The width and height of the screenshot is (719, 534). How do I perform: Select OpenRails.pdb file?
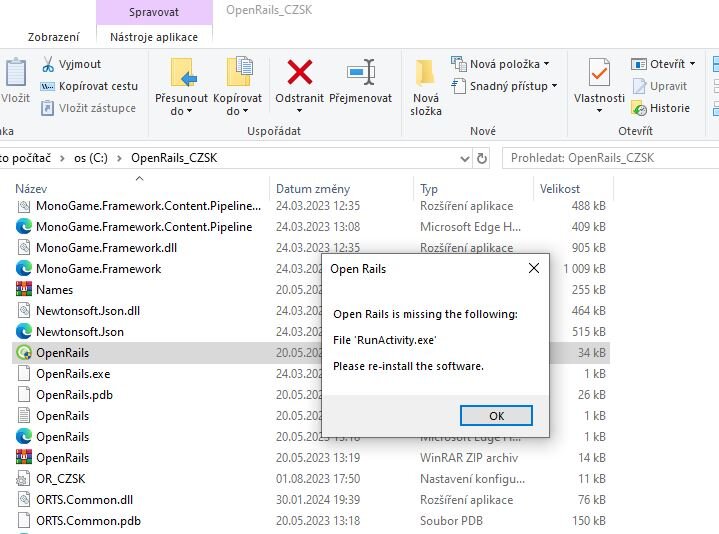(74, 395)
